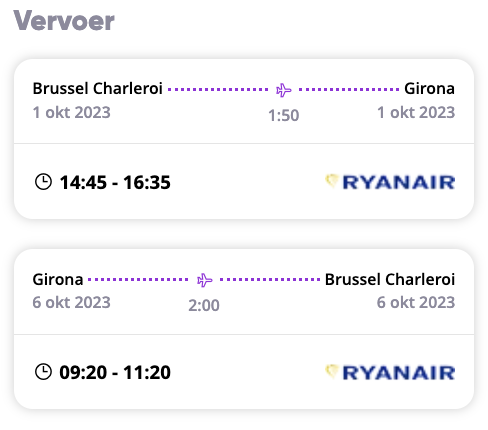Click the 2:00 flight duration text
This screenshot has height=430, width=488.
coord(204,305)
